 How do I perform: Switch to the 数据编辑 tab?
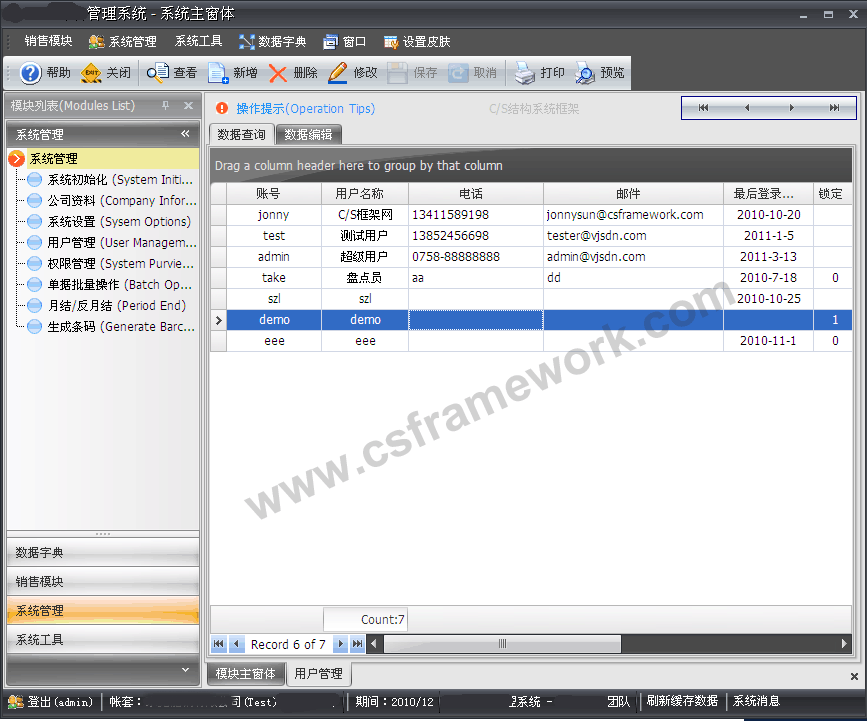[308, 134]
